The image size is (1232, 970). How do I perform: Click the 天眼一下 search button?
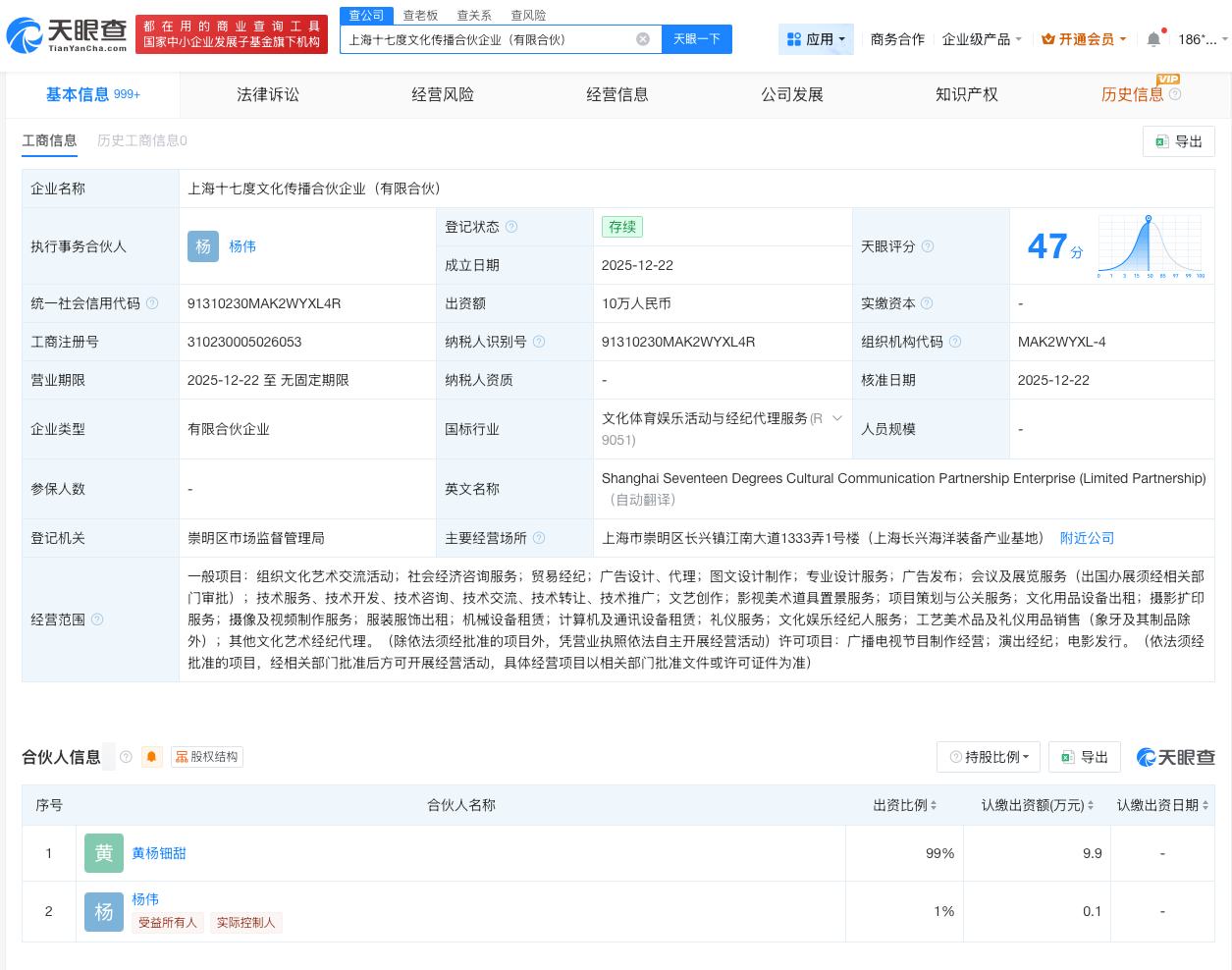coord(697,39)
